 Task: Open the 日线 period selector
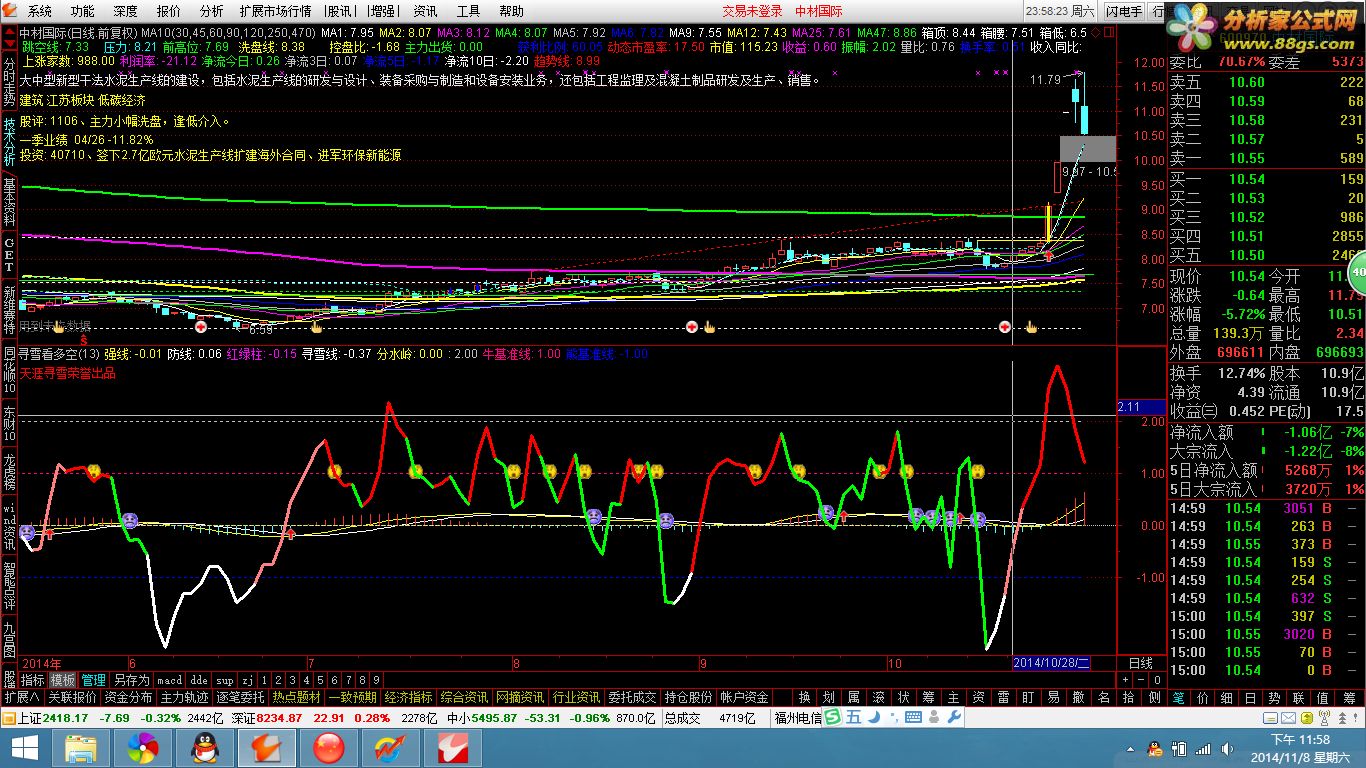coord(1140,663)
